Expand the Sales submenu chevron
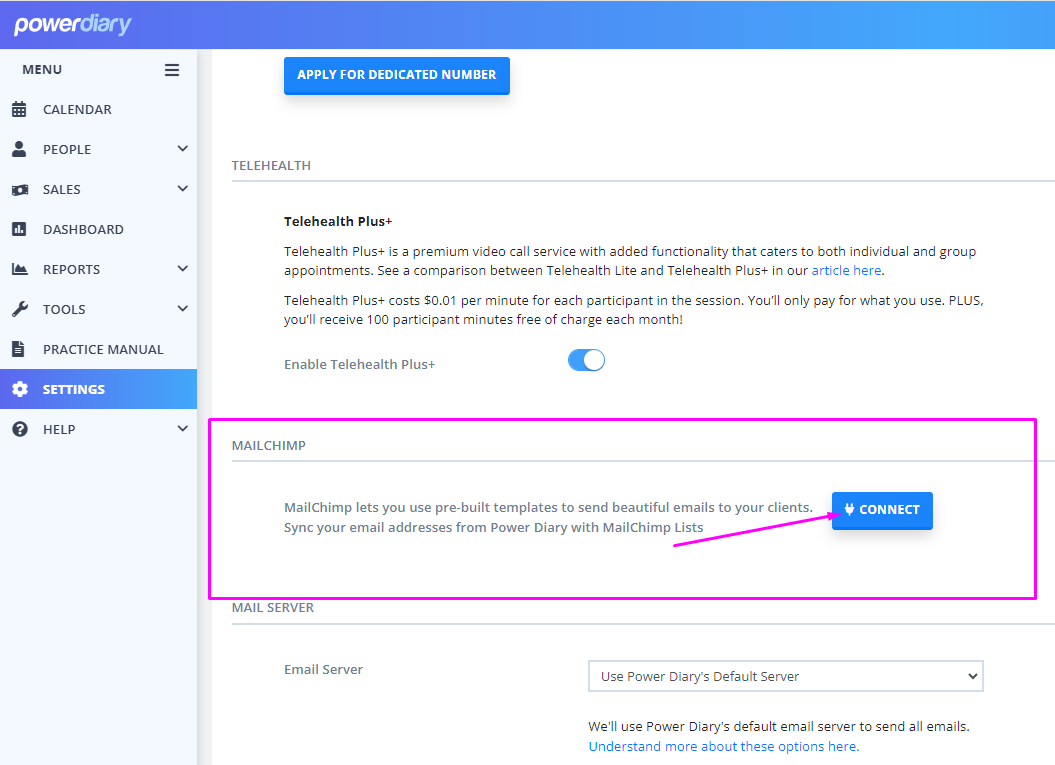This screenshot has height=765, width=1055. tap(182, 189)
